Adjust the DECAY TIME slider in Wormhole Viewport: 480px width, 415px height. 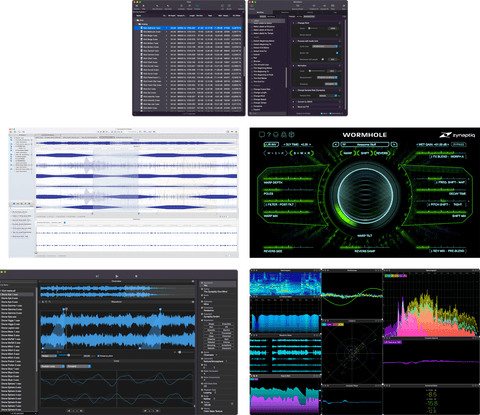[x=441, y=190]
